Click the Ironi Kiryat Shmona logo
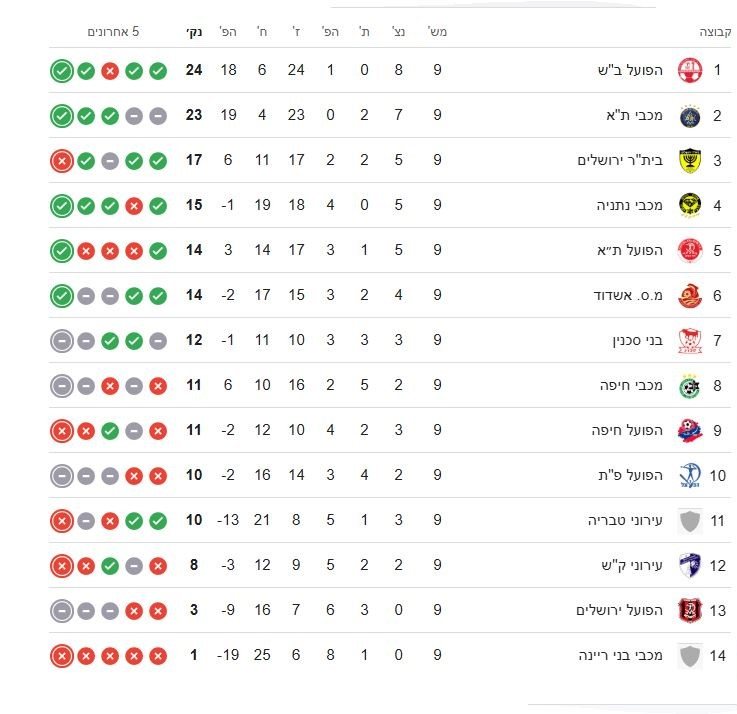Viewport: 737px width, 714px height. click(689, 566)
